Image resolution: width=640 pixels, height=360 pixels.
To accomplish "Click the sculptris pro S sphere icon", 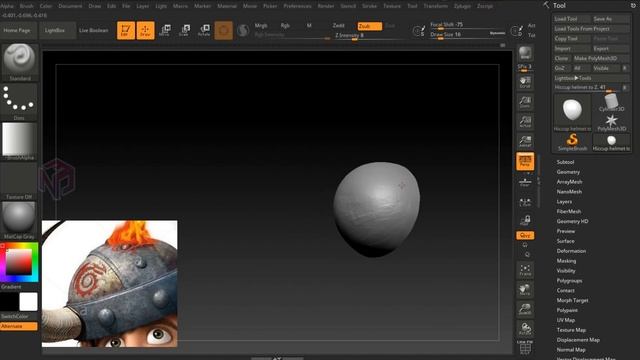I will (243, 31).
